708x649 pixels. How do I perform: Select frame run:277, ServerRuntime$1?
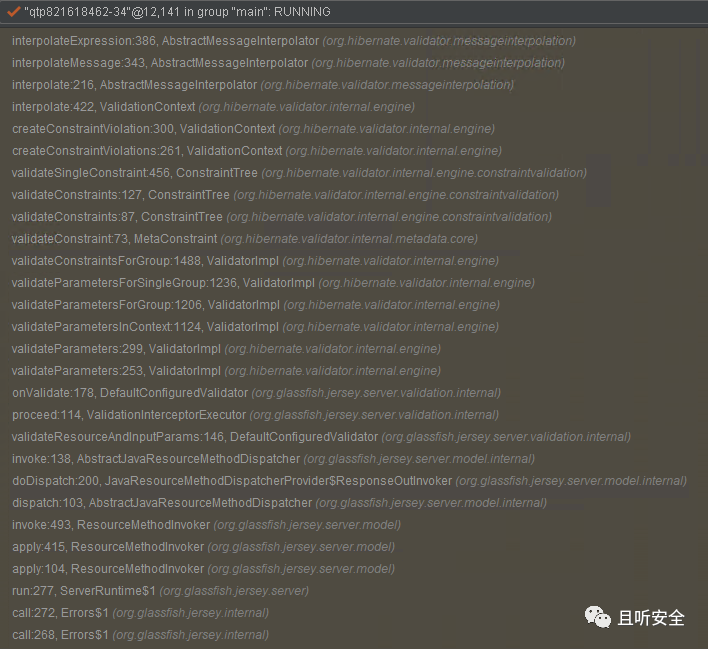click(x=161, y=591)
